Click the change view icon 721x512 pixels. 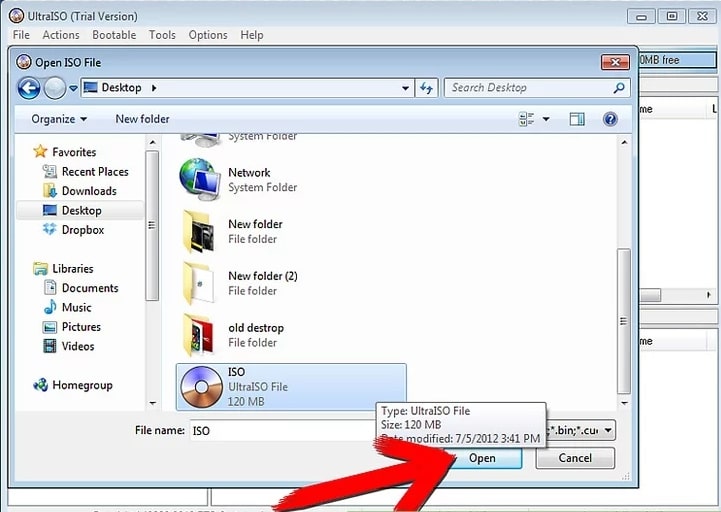pyautogui.click(x=526, y=119)
